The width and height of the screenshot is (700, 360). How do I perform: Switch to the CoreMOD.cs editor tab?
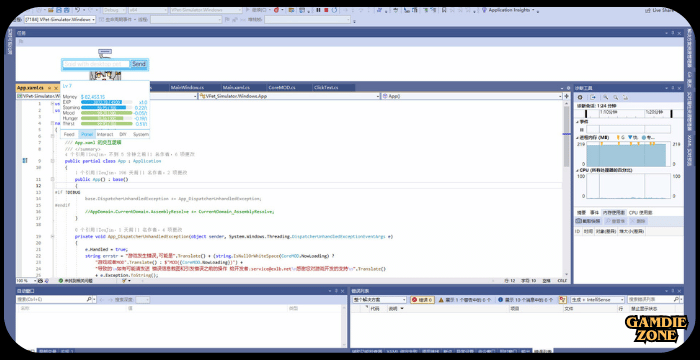click(282, 88)
